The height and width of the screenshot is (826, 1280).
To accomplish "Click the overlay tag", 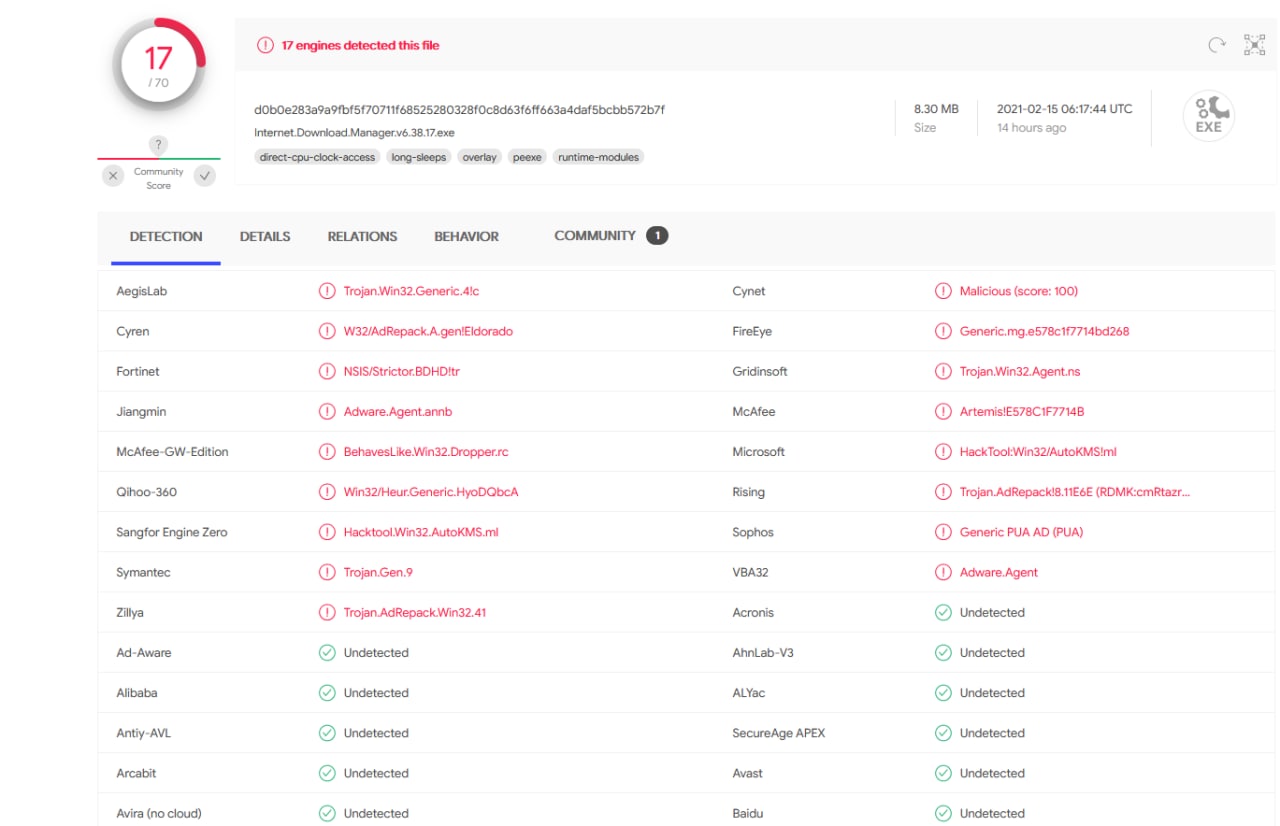I will (x=479, y=157).
